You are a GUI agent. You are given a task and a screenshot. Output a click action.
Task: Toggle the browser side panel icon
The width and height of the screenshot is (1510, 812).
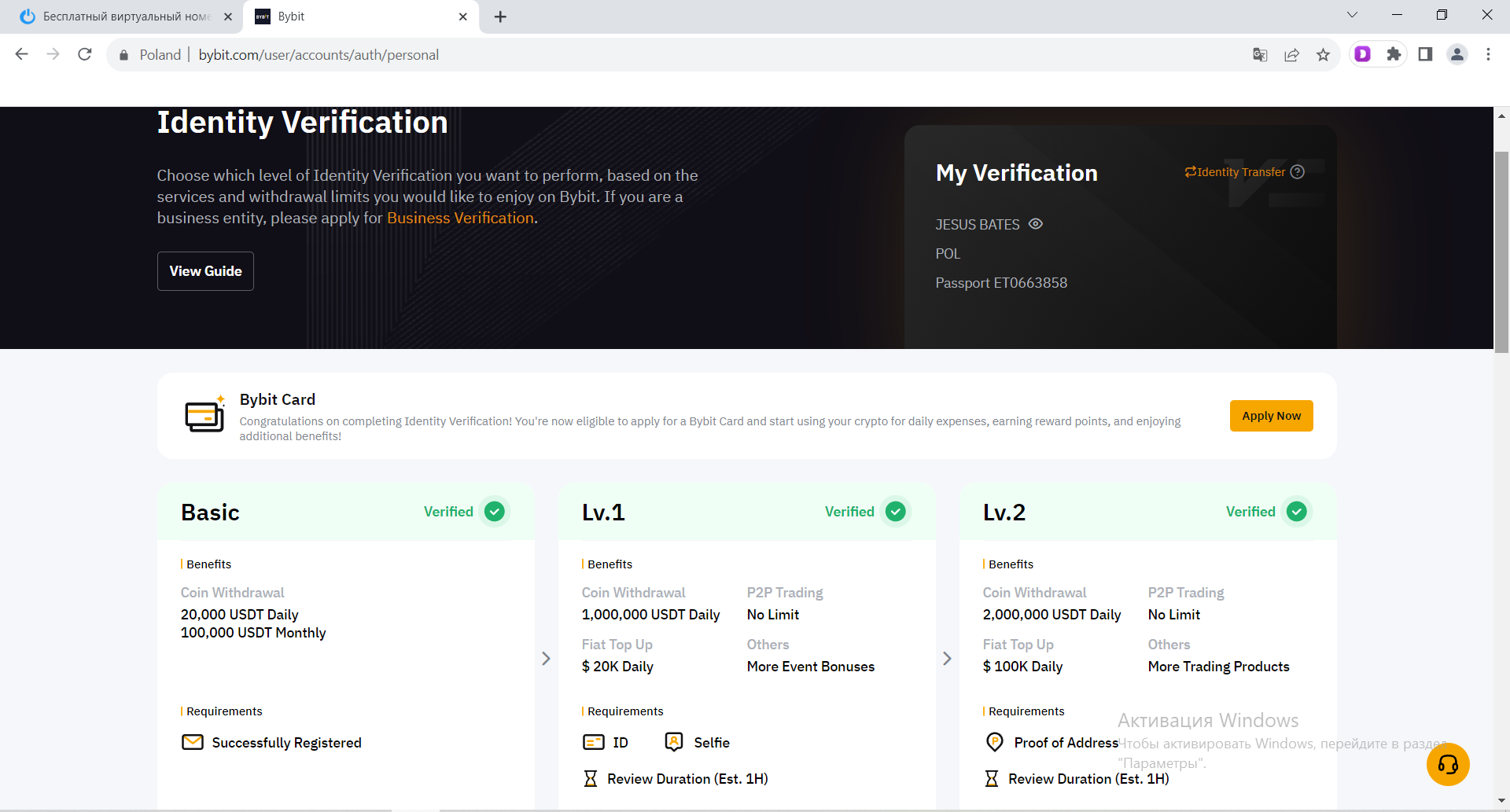(x=1425, y=54)
